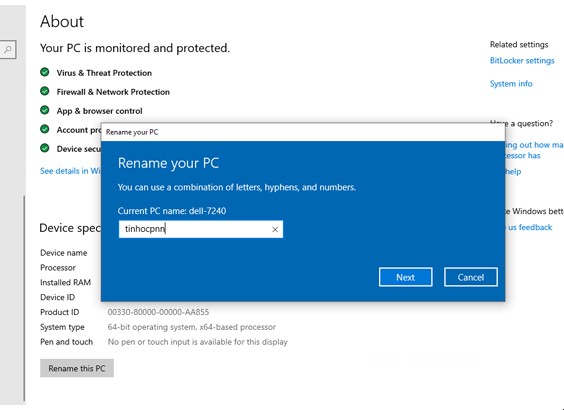Click the clear text X in name field
The height and width of the screenshot is (410, 564).
tap(275, 229)
